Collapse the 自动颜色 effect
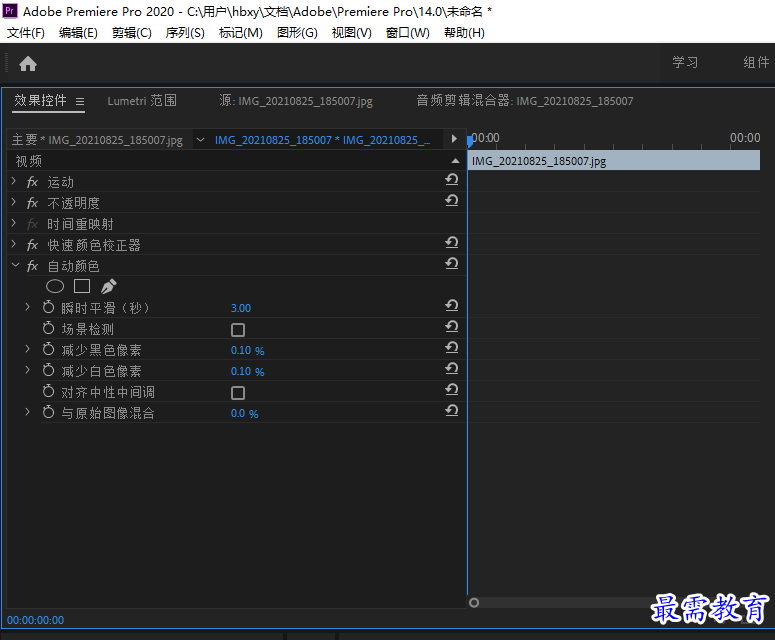Image resolution: width=775 pixels, height=640 pixels. click(15, 265)
